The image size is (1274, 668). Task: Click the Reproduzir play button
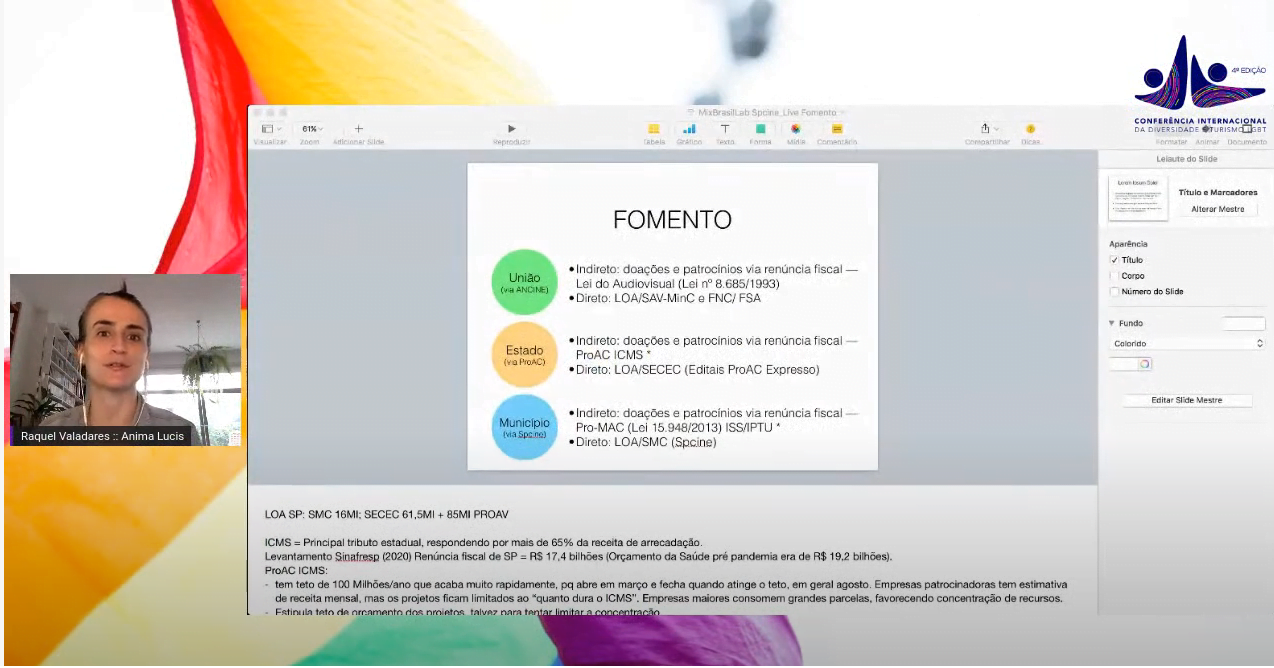pos(511,129)
